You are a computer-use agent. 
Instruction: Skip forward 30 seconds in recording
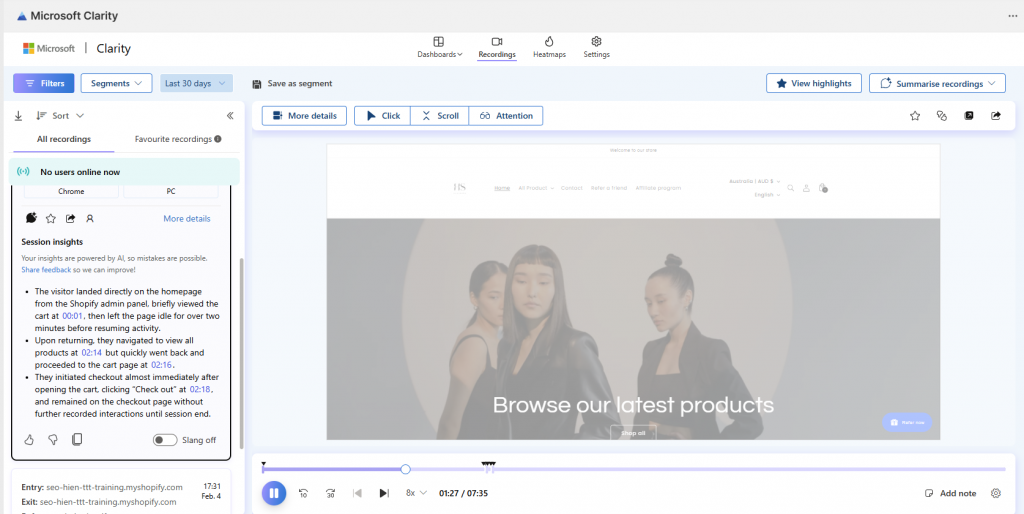(x=330, y=493)
